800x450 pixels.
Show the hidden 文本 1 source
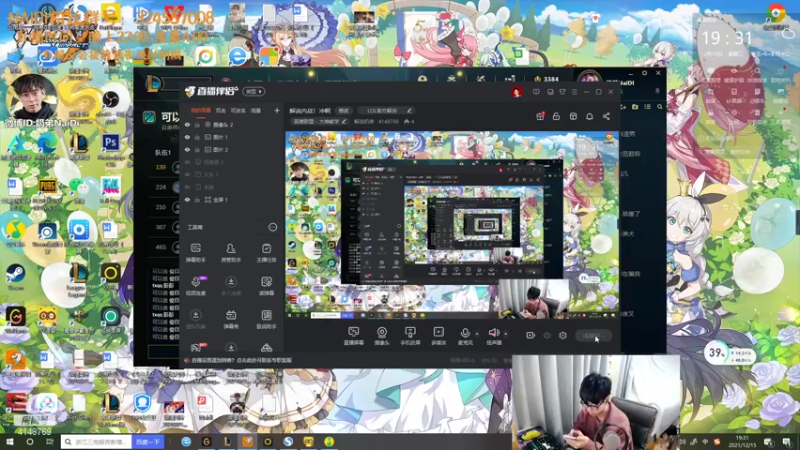[x=188, y=174]
